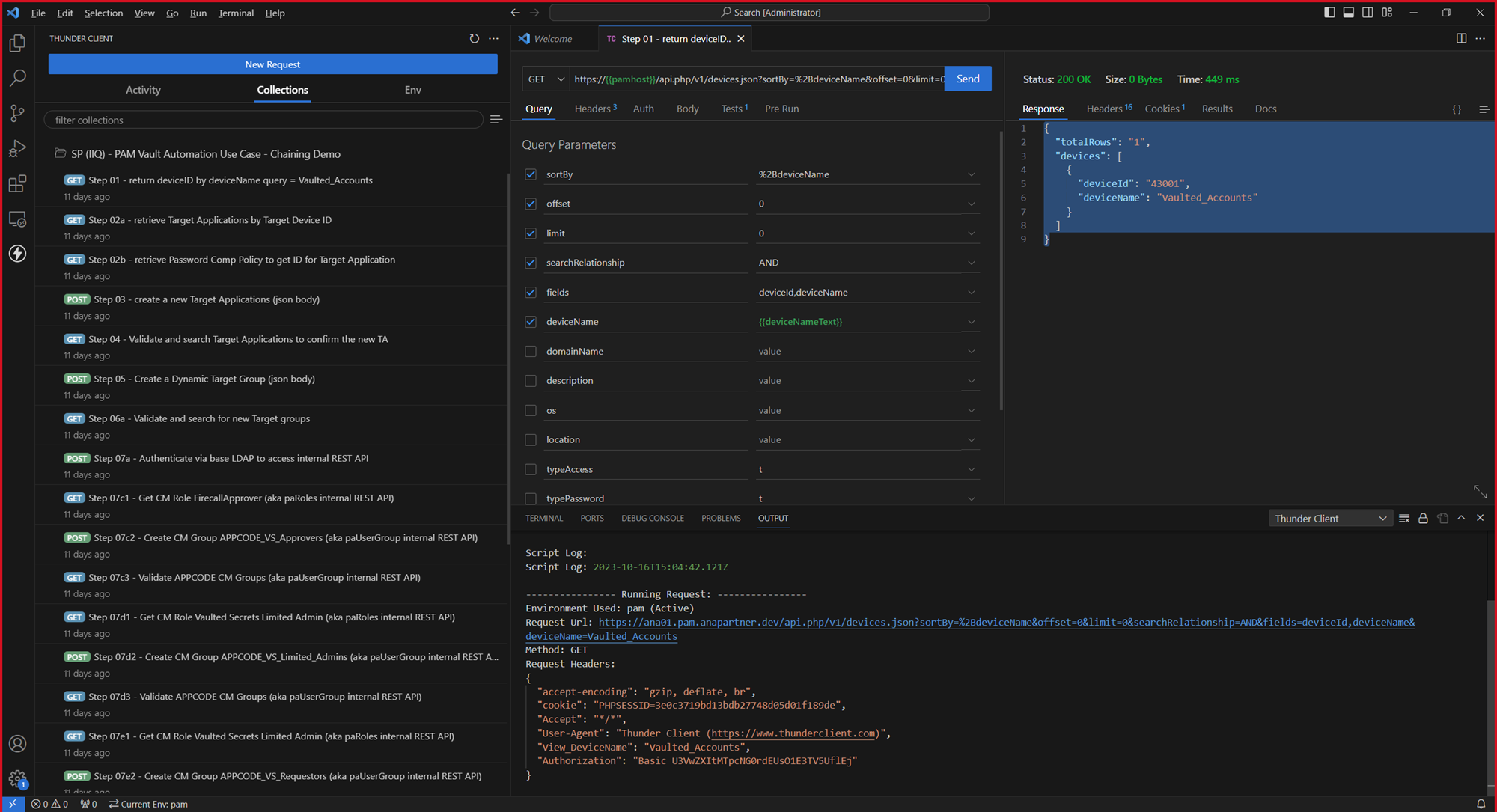This screenshot has width=1497, height=812.
Task: Click the split editor right icon
Action: pos(1461,38)
